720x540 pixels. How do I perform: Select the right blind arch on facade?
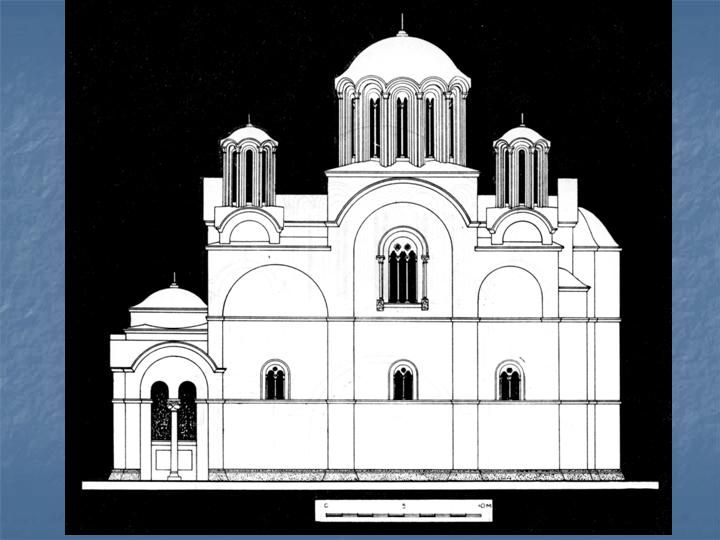tap(510, 293)
